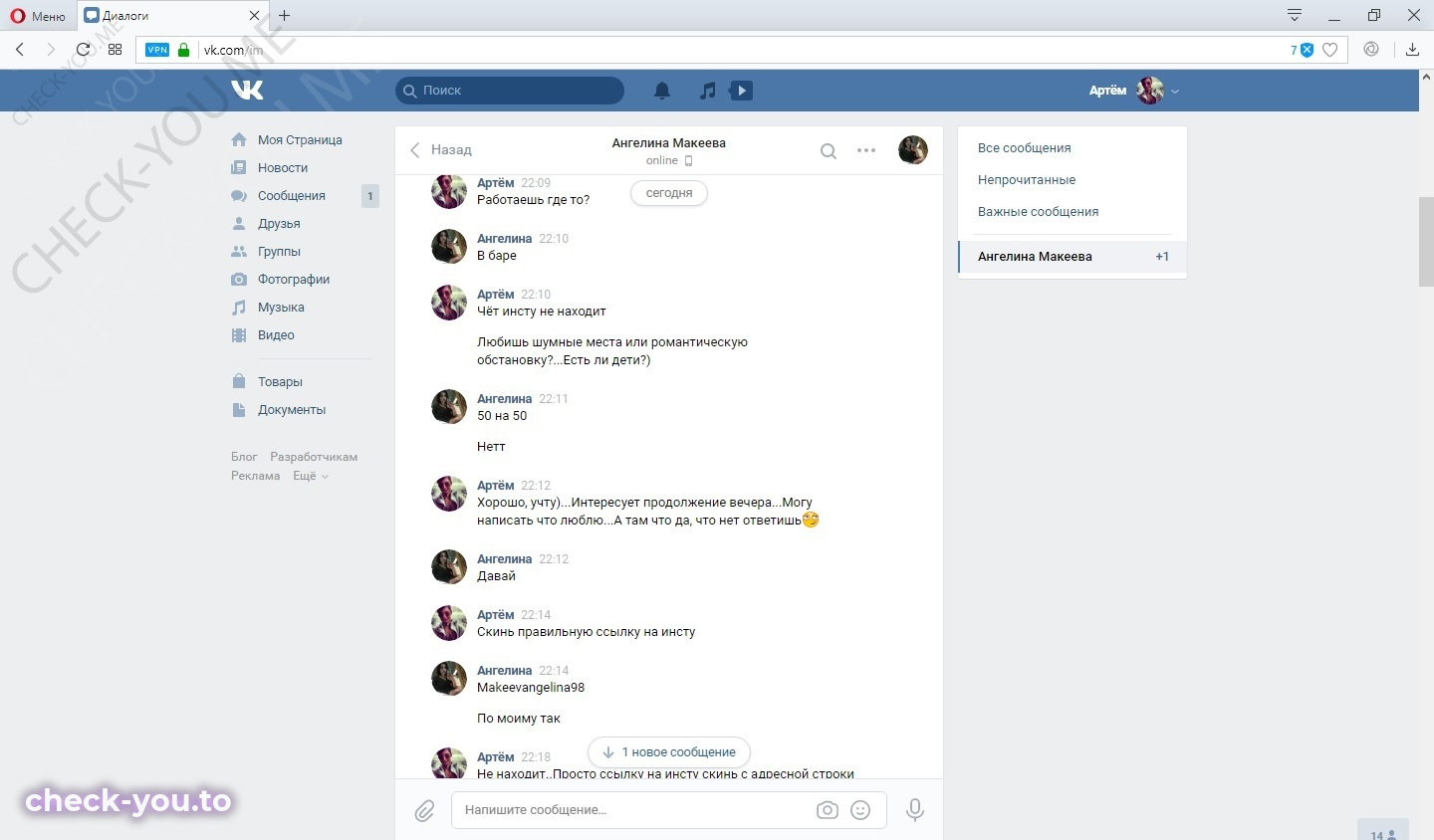Open the Opera Меню button
This screenshot has height=840, width=1434.
pos(38,16)
